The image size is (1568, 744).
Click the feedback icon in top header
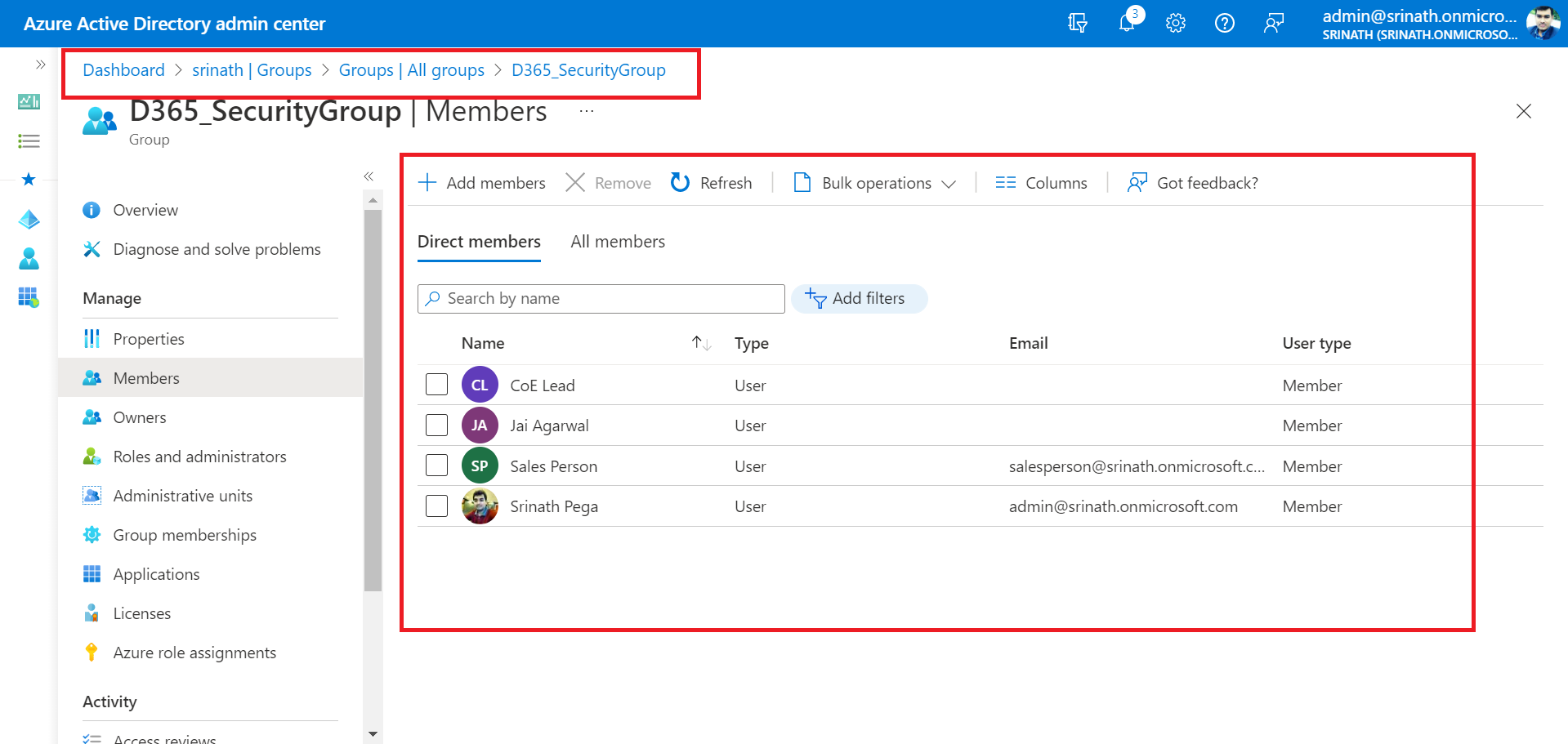click(x=1273, y=23)
